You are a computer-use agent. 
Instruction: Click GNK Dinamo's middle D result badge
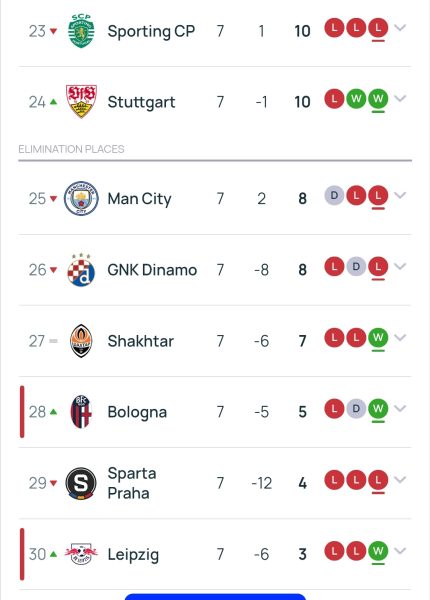356,266
